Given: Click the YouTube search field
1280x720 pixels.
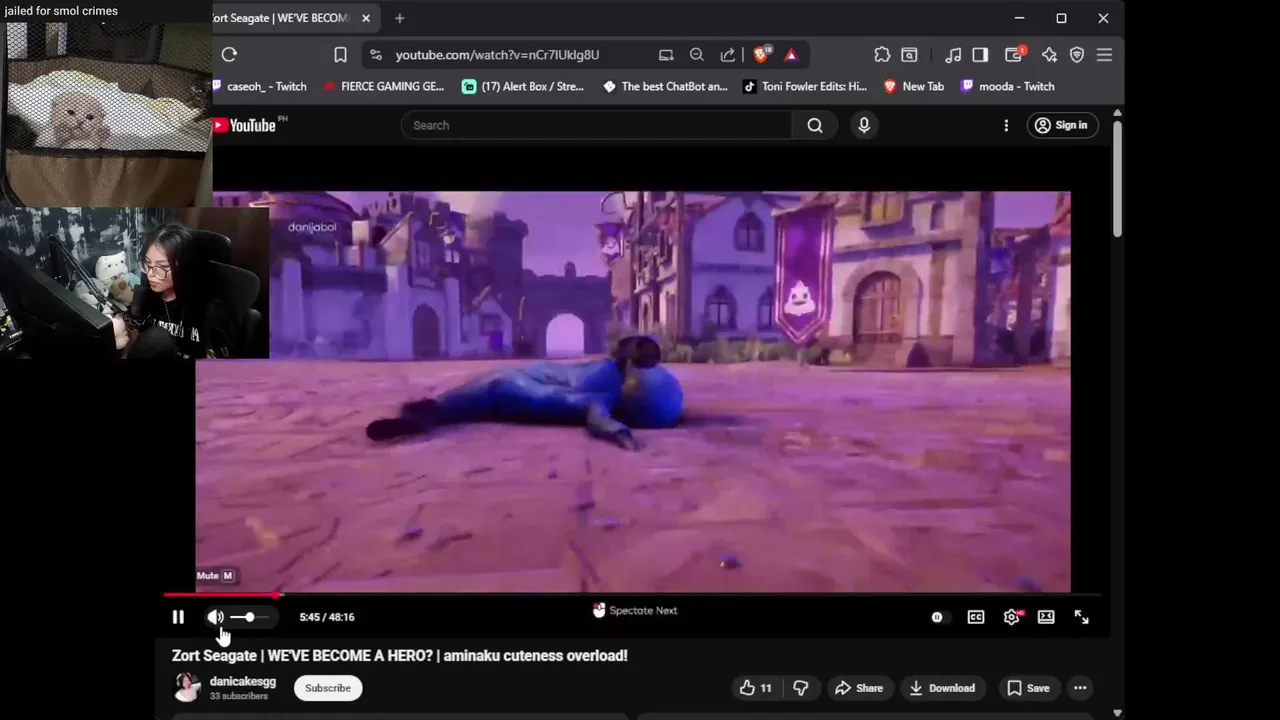Looking at the screenshot, I should (597, 125).
